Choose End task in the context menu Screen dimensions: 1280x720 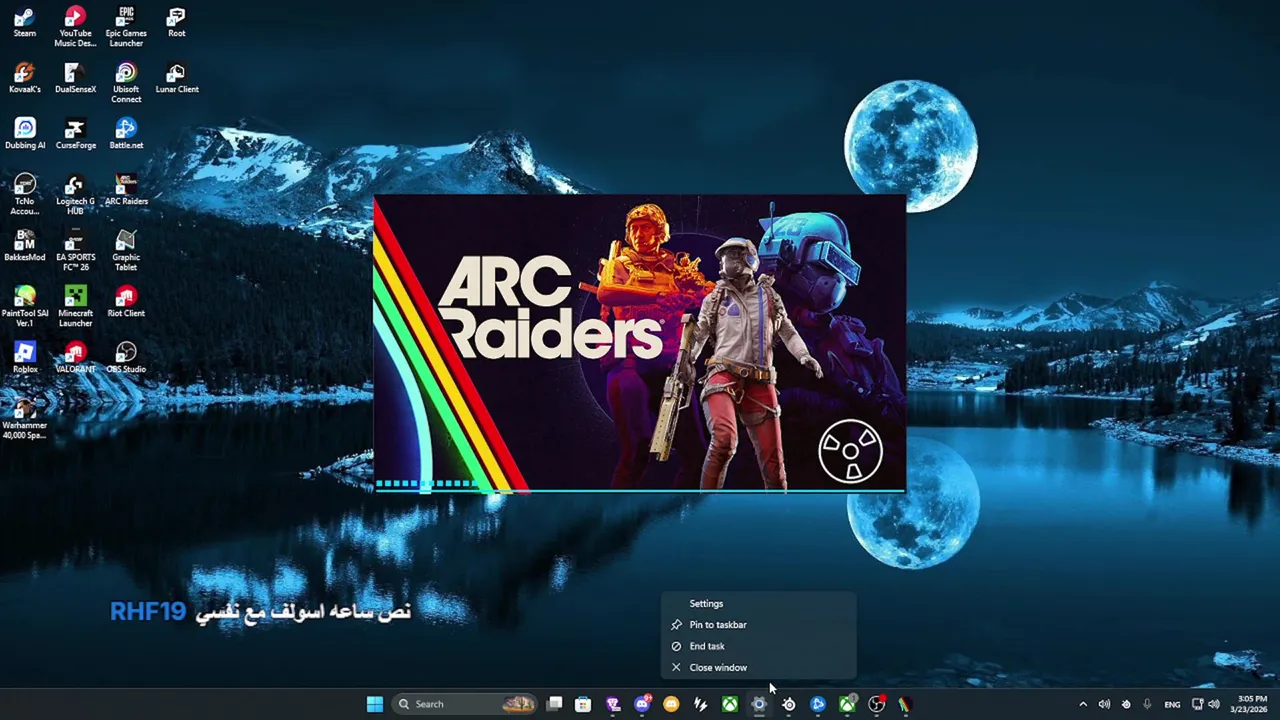click(x=758, y=646)
